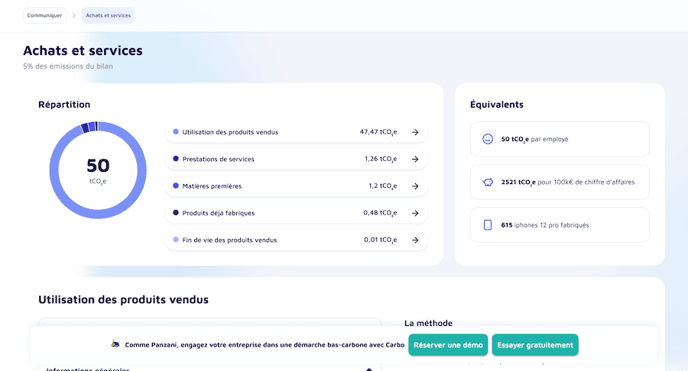Click the piggy bank revenue icon
The image size is (688, 371).
487,182
